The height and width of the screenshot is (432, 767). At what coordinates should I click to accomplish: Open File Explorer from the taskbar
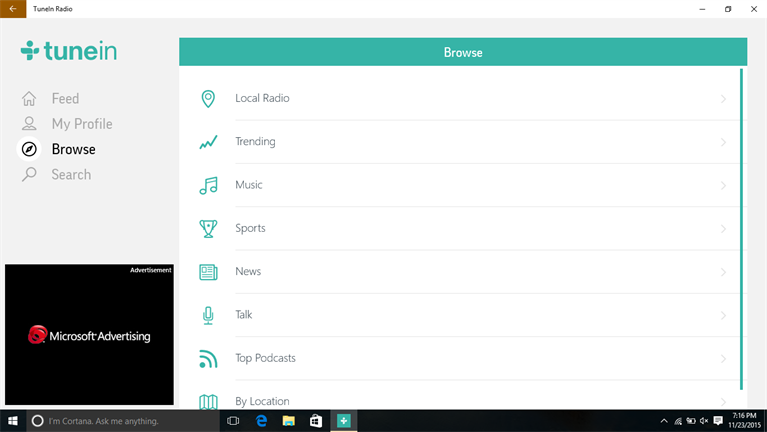[289, 421]
